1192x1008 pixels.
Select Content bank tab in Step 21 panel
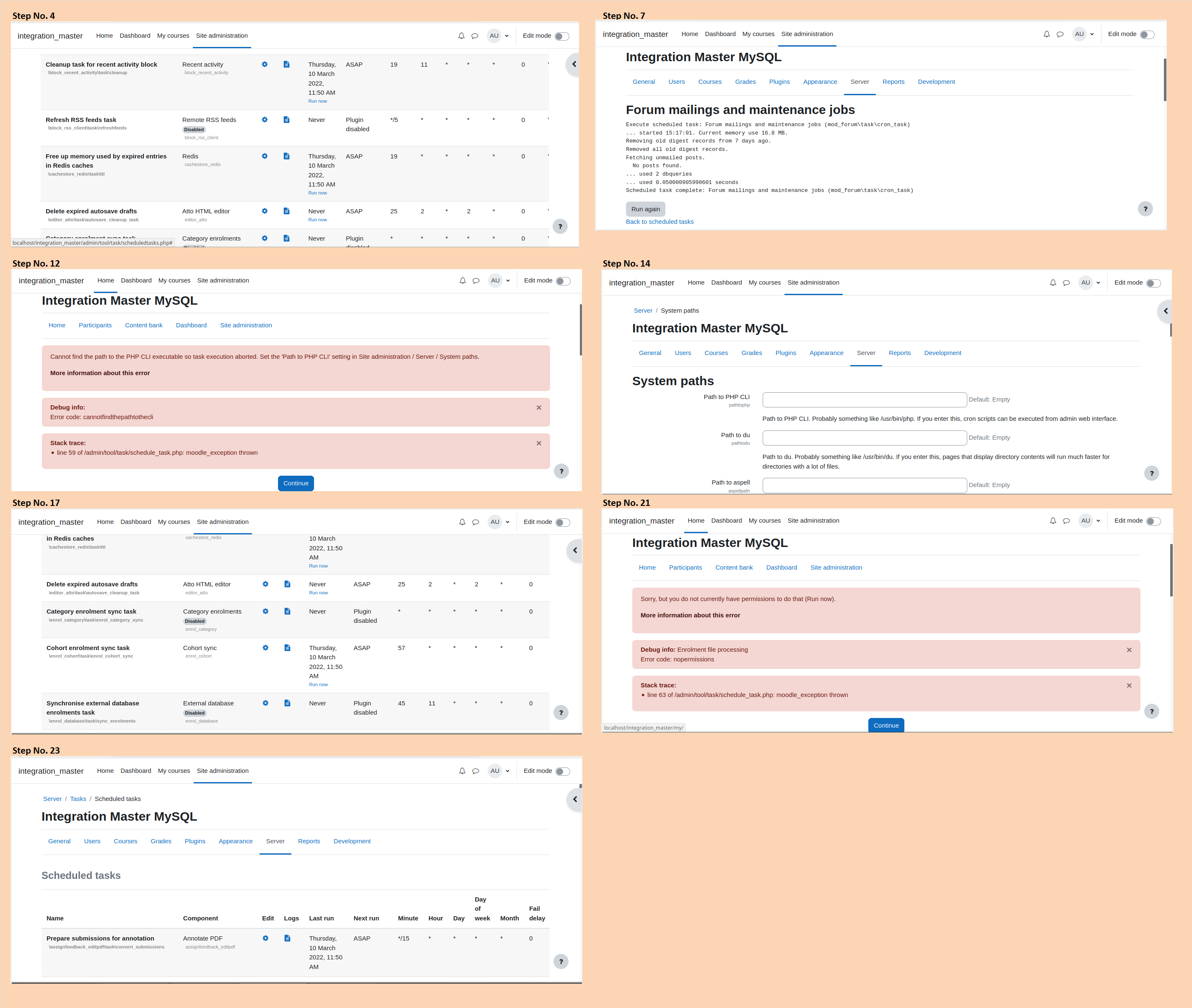tap(733, 568)
